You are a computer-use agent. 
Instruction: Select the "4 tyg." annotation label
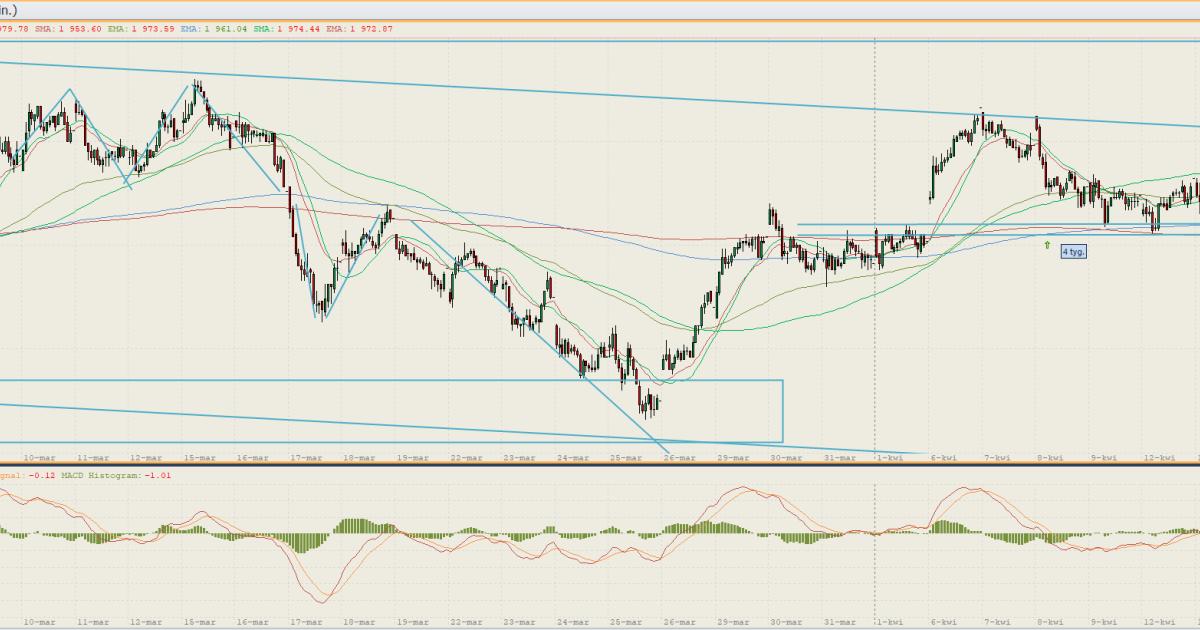(x=1072, y=252)
